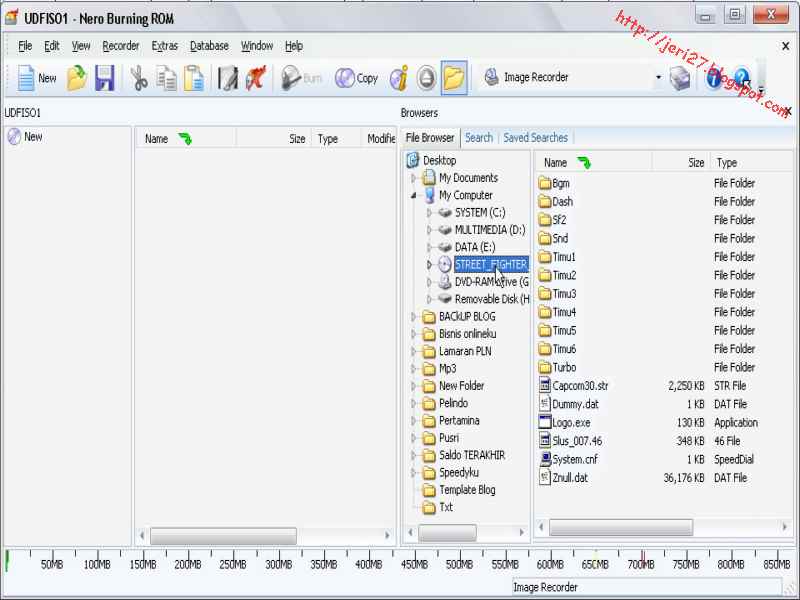Collapse the My Computer tree node

pyautogui.click(x=413, y=195)
